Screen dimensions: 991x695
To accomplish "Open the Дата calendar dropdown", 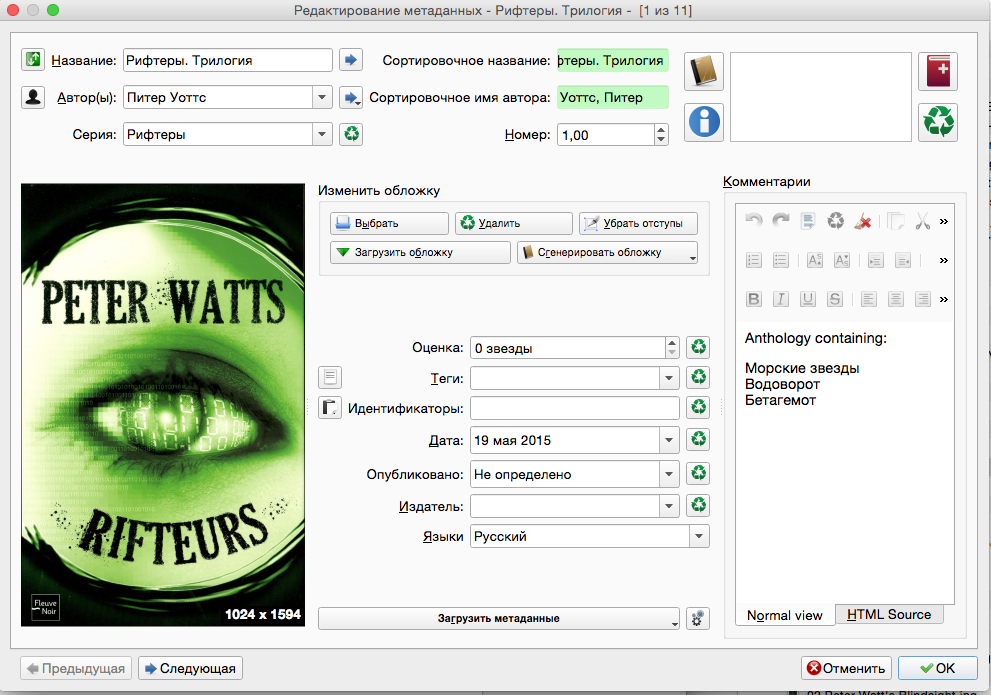I will [x=669, y=440].
